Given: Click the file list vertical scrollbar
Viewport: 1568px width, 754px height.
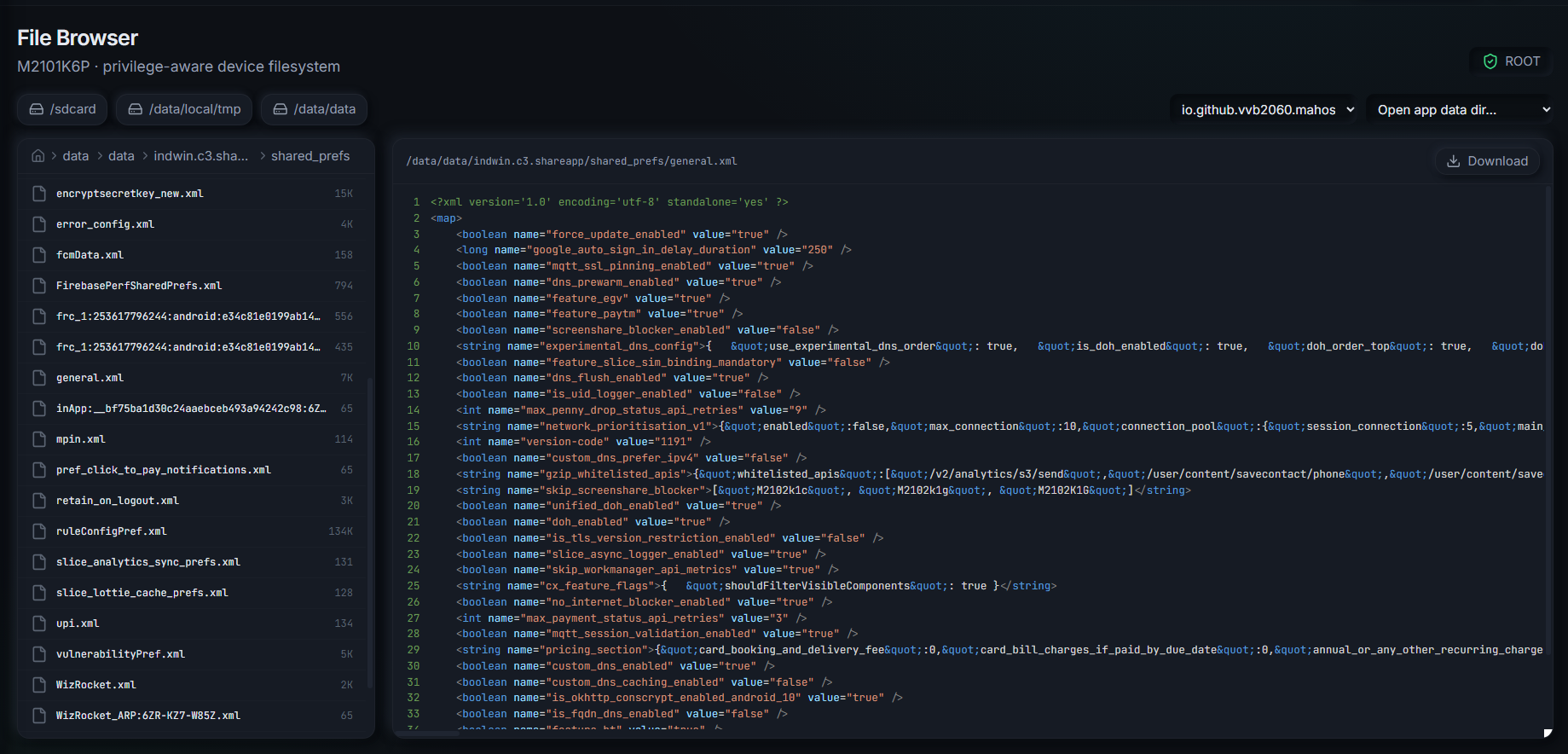Looking at the screenshot, I should click(x=370, y=533).
